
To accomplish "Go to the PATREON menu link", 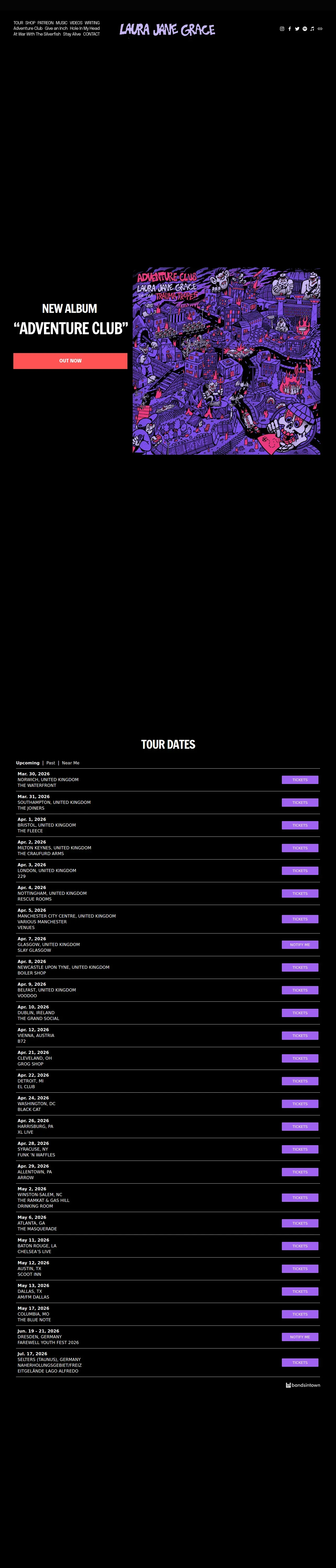I will click(46, 22).
